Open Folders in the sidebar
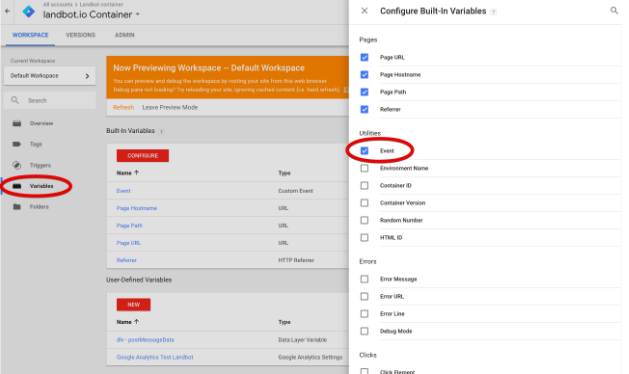The height and width of the screenshot is (374, 629). (39, 207)
